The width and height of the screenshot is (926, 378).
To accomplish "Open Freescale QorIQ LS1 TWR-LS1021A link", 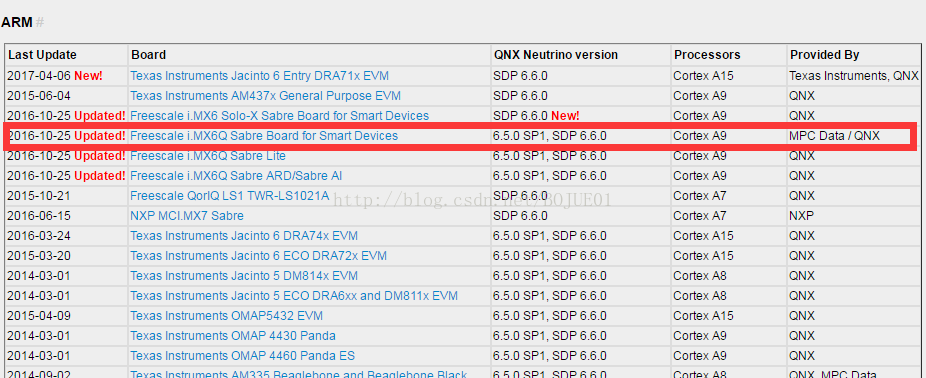I will [x=230, y=196].
